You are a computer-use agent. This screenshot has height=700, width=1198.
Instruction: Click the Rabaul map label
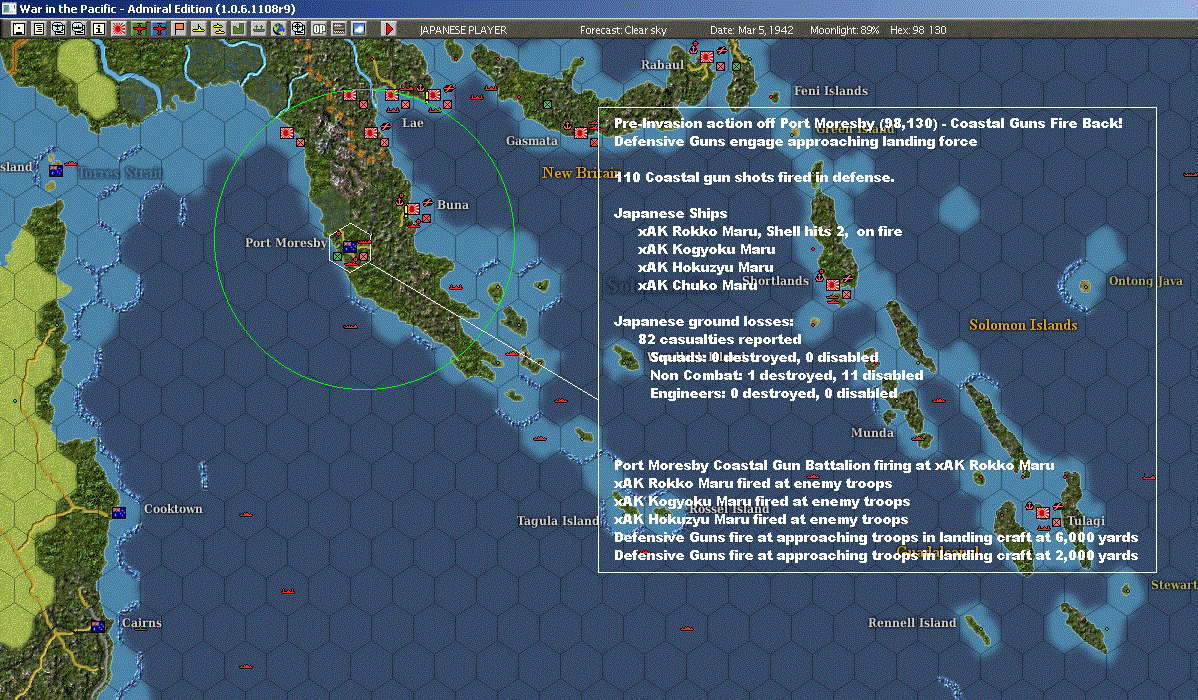pos(662,65)
